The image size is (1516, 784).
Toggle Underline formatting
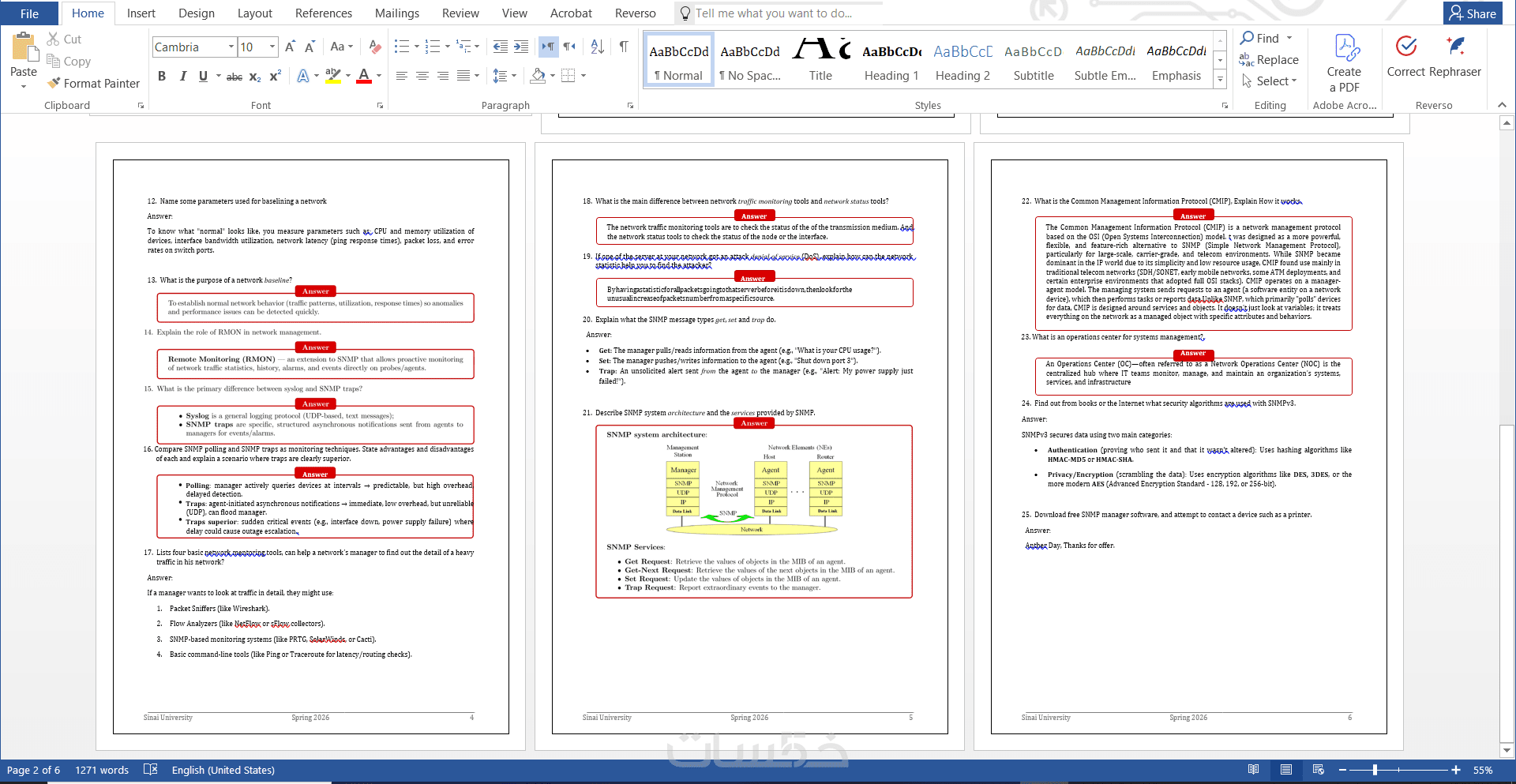coord(203,77)
